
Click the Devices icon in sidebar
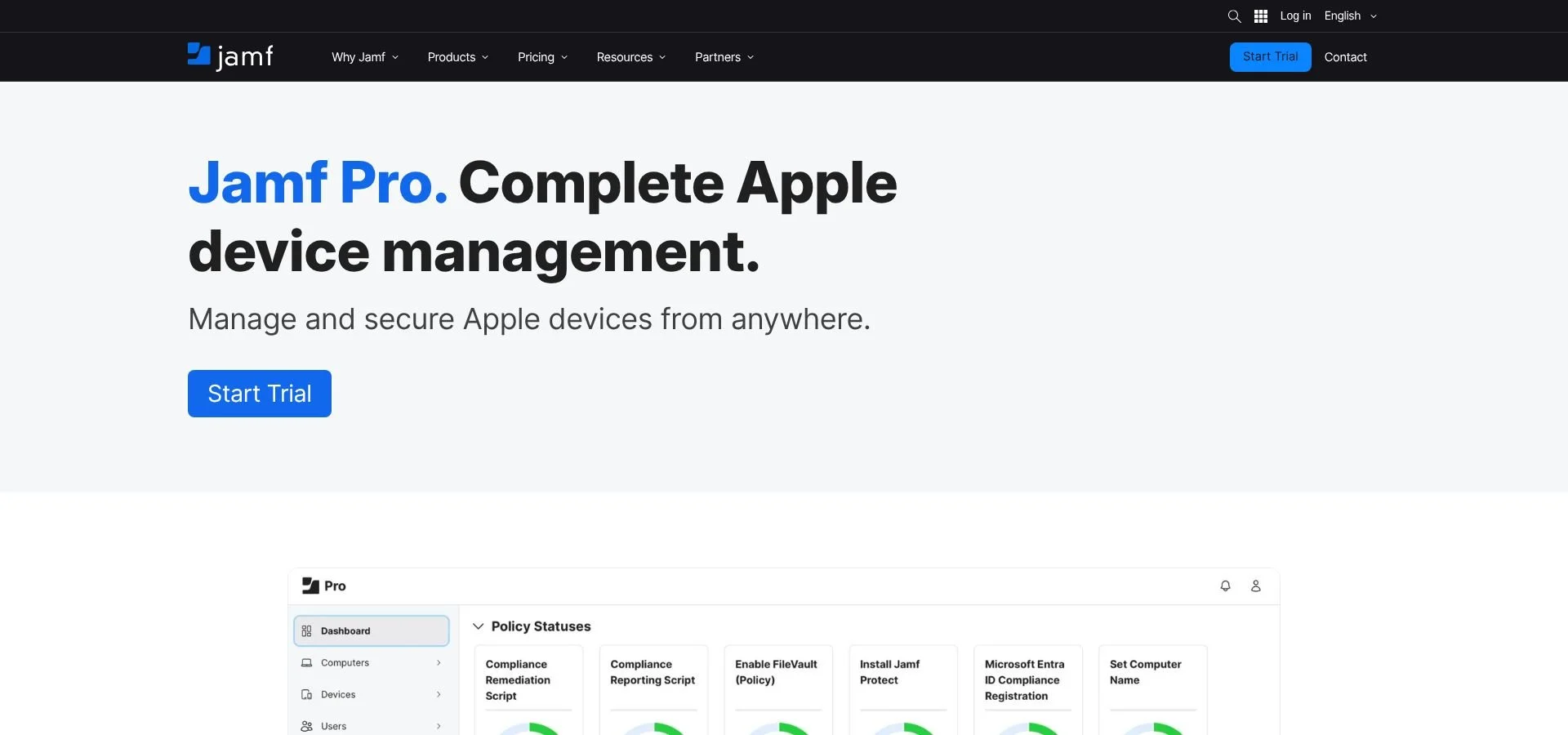(306, 694)
